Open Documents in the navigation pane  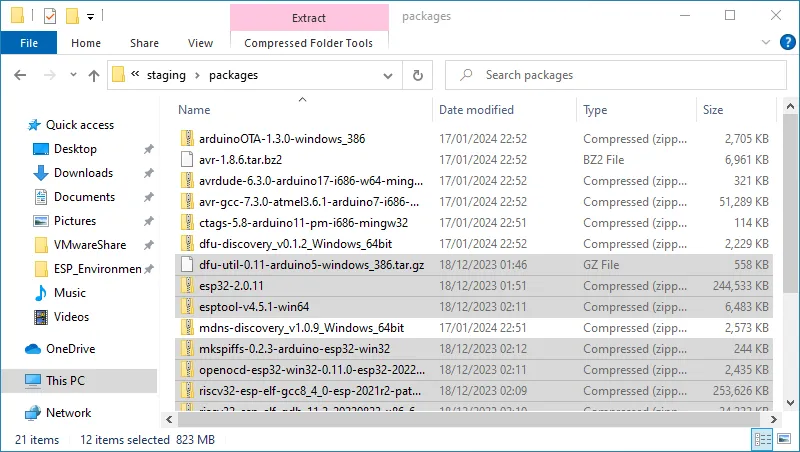coord(84,197)
